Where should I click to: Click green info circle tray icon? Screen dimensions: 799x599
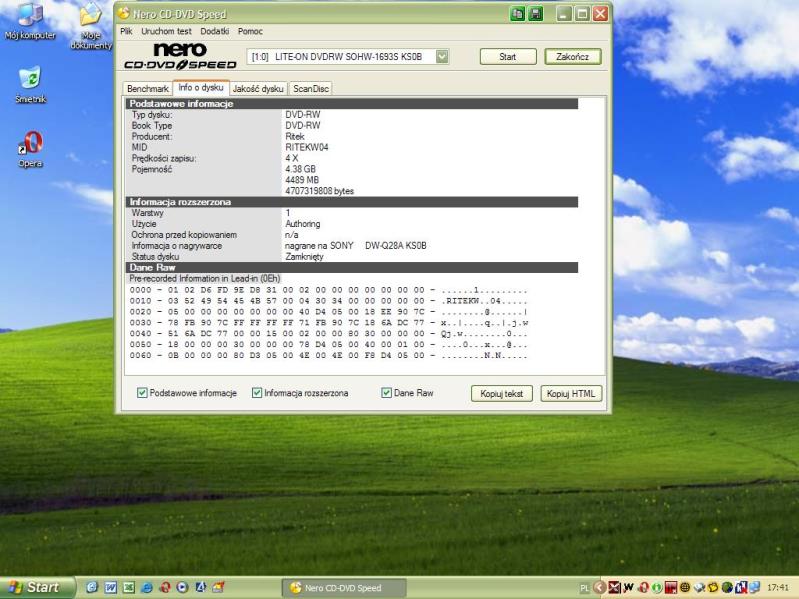657,588
